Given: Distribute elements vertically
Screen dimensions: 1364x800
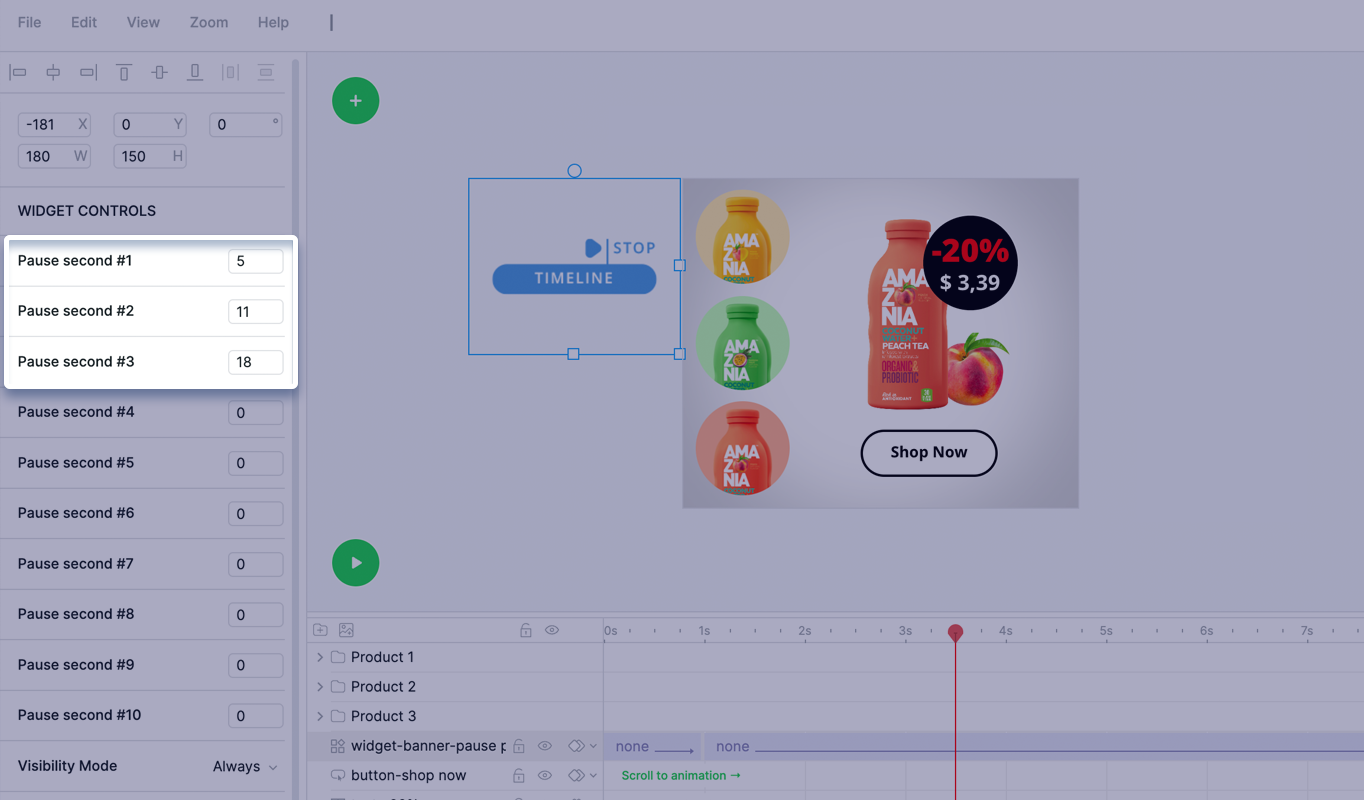Looking at the screenshot, I should (x=266, y=72).
